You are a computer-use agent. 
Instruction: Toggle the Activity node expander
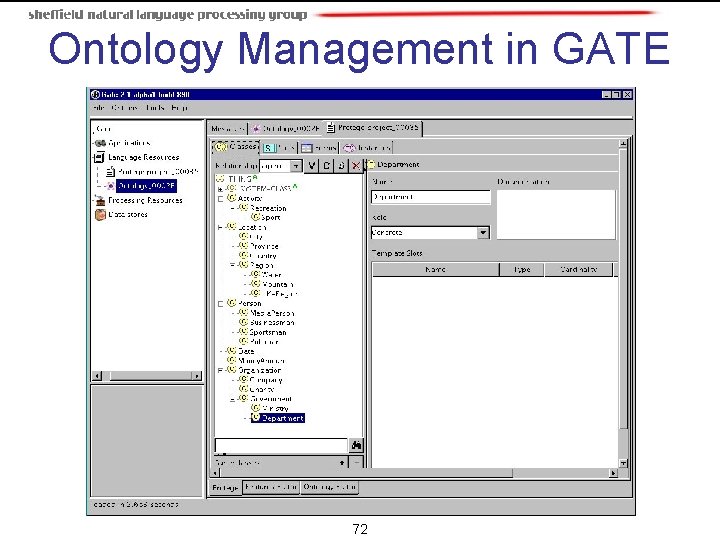coord(220,199)
